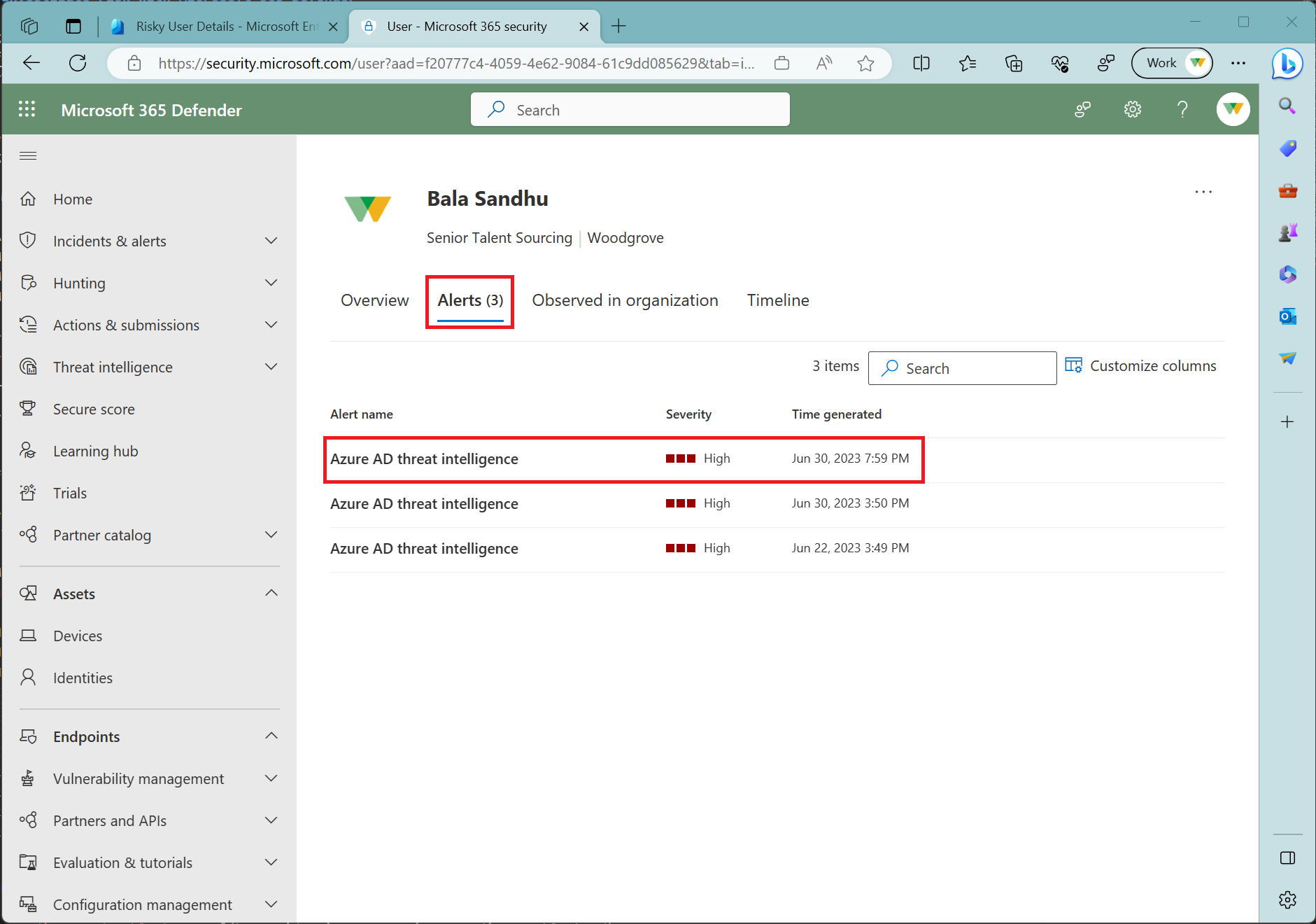
Task: Open browser Collections icon
Action: [x=1014, y=63]
